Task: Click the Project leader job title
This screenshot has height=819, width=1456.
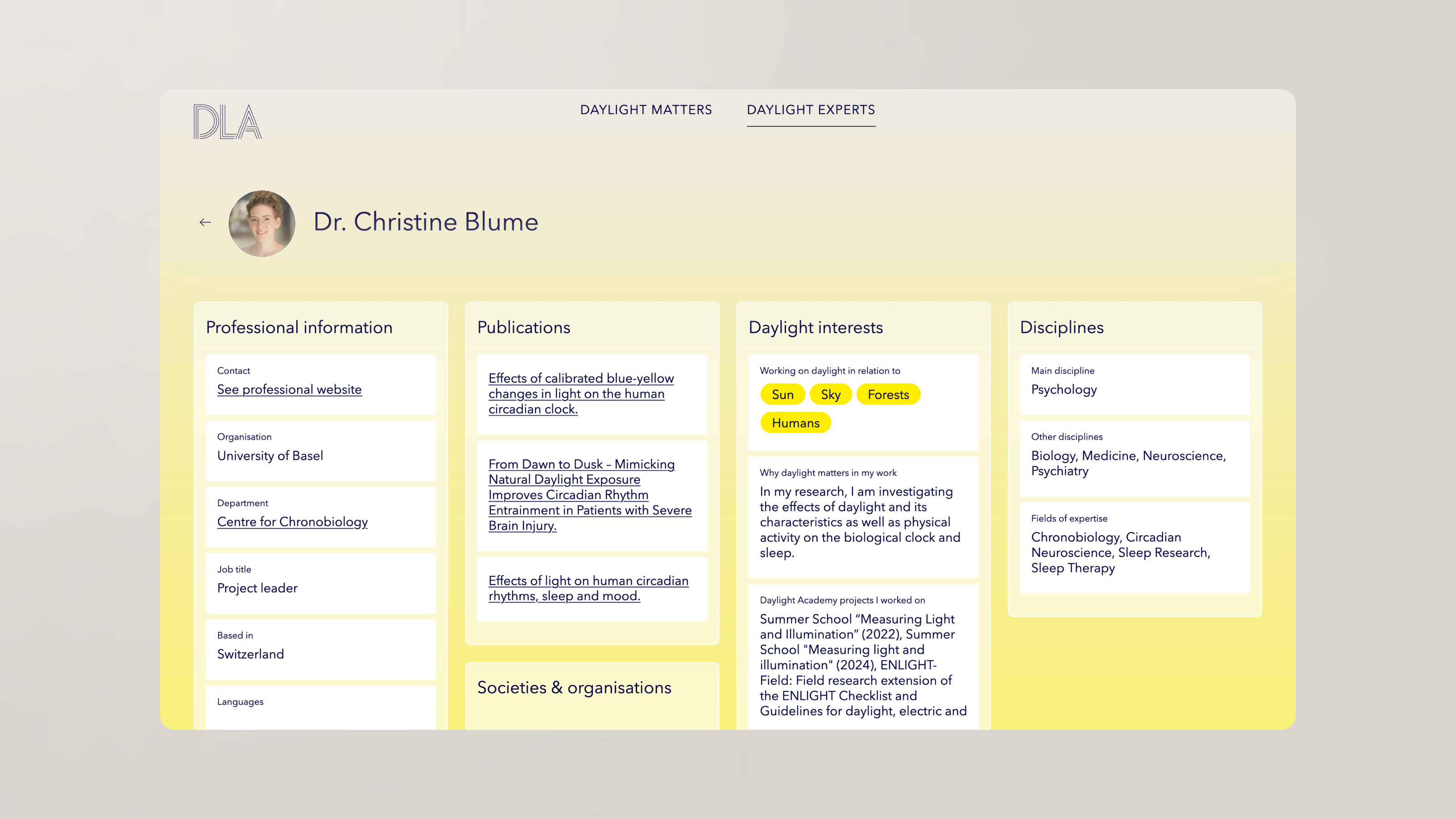Action: tap(257, 588)
